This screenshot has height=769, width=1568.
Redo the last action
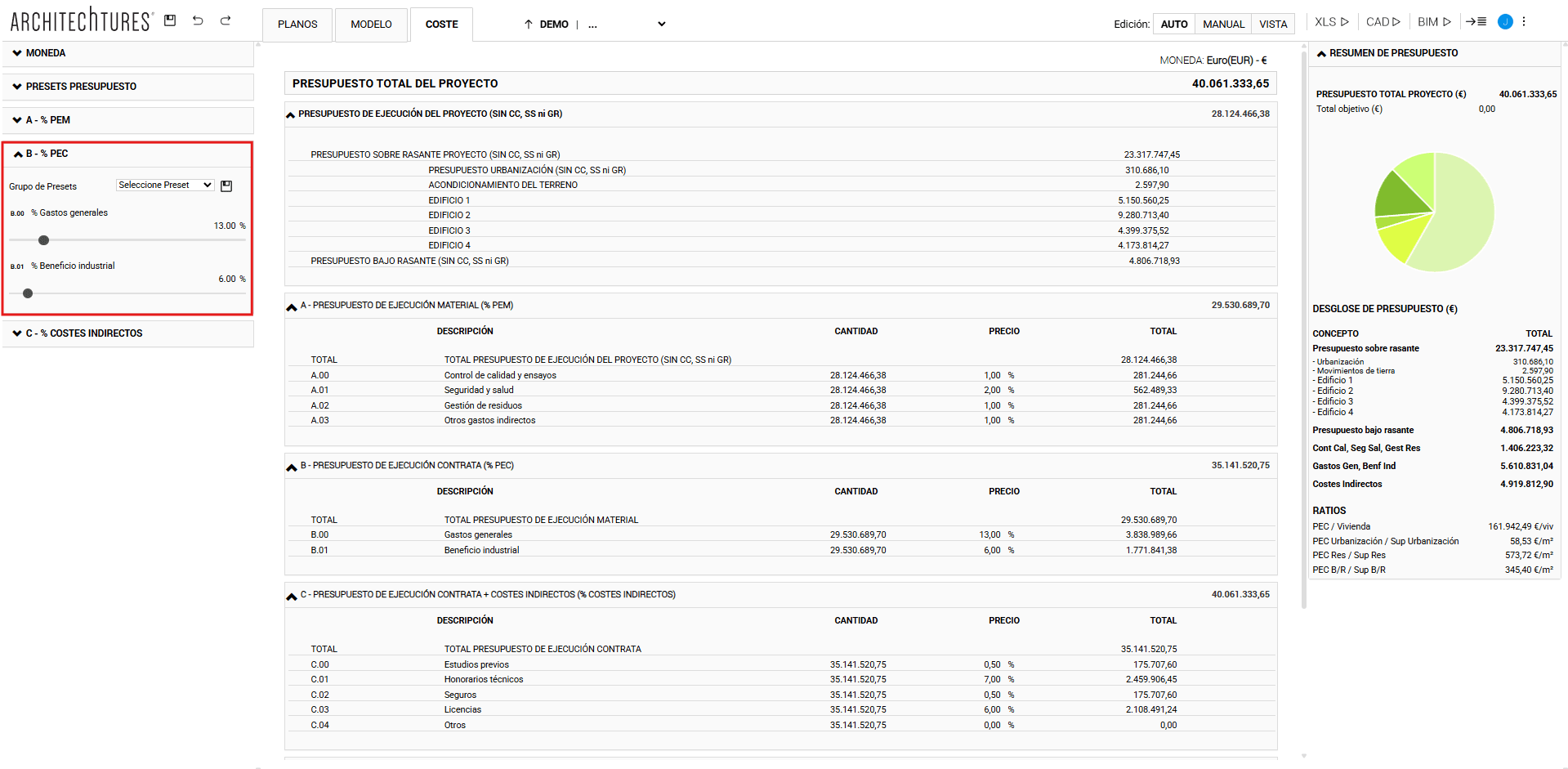pyautogui.click(x=226, y=20)
